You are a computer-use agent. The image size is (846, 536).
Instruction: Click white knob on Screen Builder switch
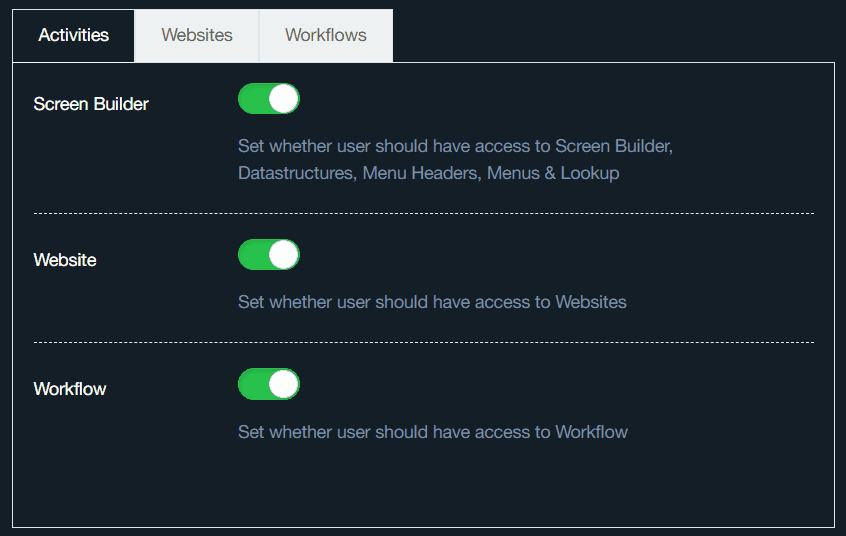point(284,99)
